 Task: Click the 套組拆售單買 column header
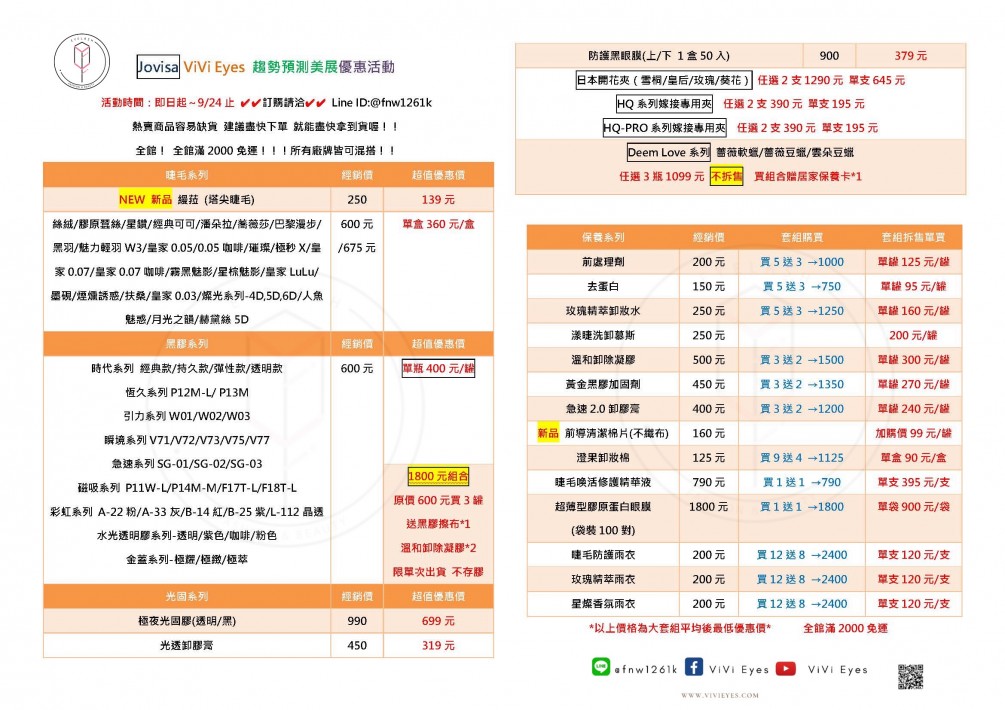[913, 237]
